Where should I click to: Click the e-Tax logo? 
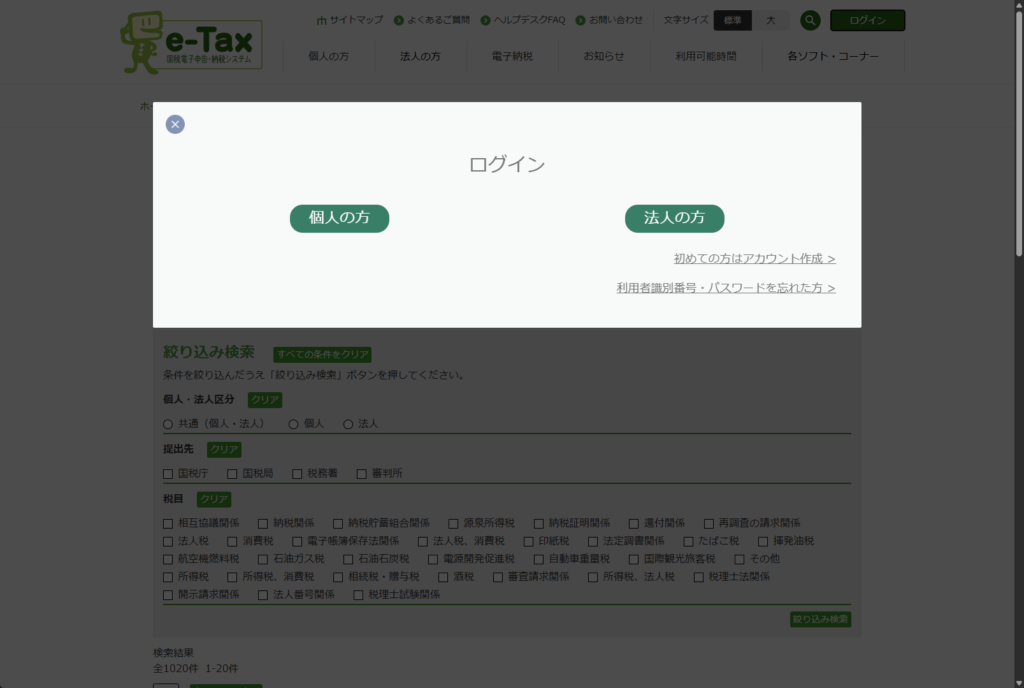tap(193, 42)
